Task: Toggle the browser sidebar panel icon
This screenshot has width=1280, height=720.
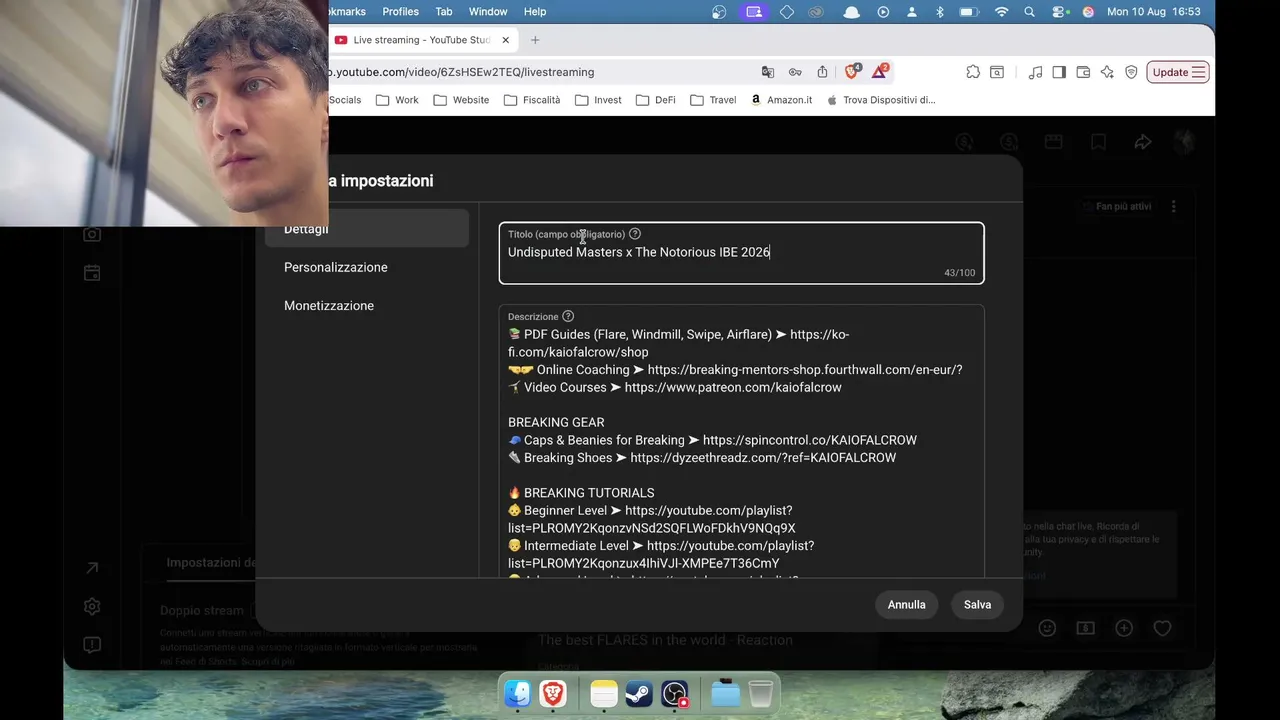Action: pyautogui.click(x=1059, y=72)
